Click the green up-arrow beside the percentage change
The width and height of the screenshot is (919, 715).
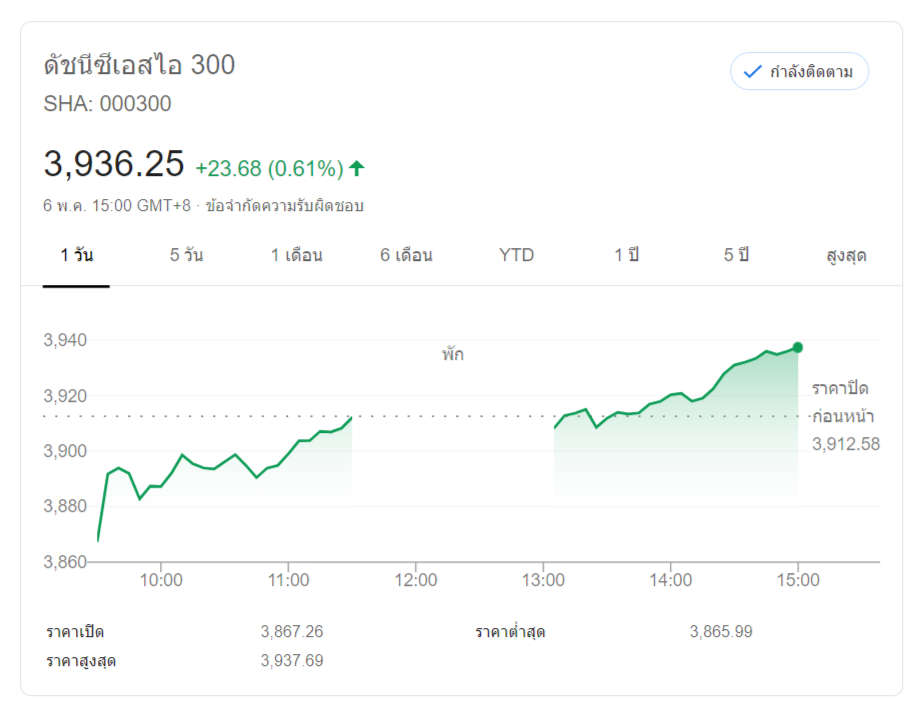[357, 168]
